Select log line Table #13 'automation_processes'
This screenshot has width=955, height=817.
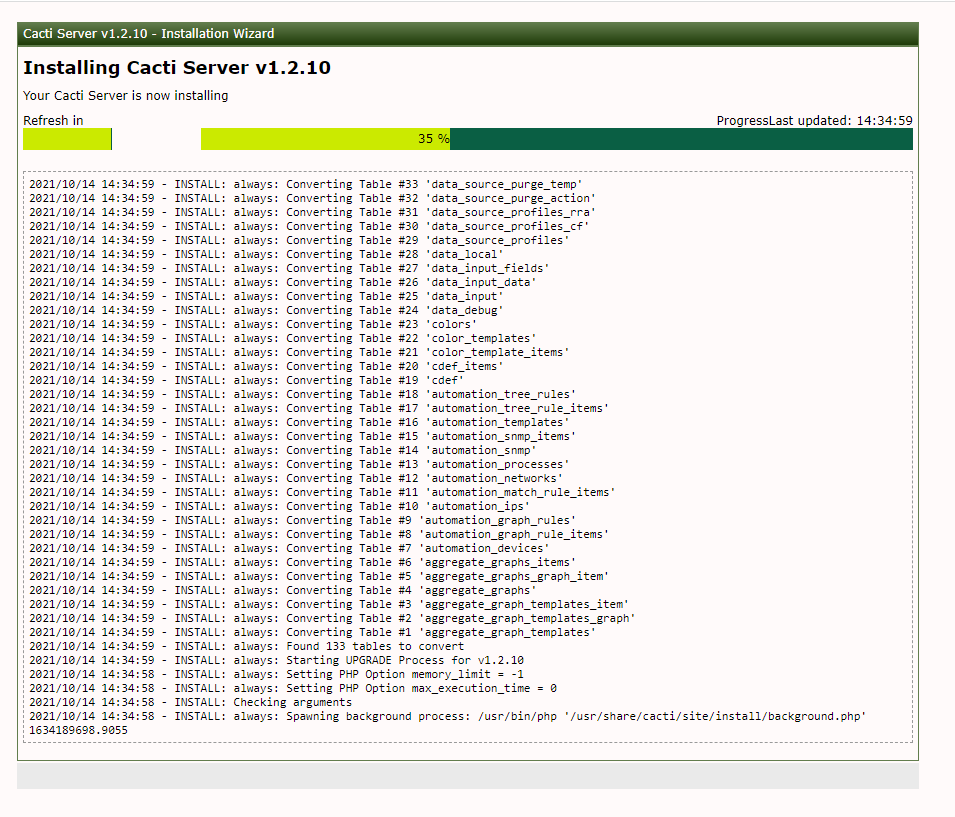(x=299, y=464)
